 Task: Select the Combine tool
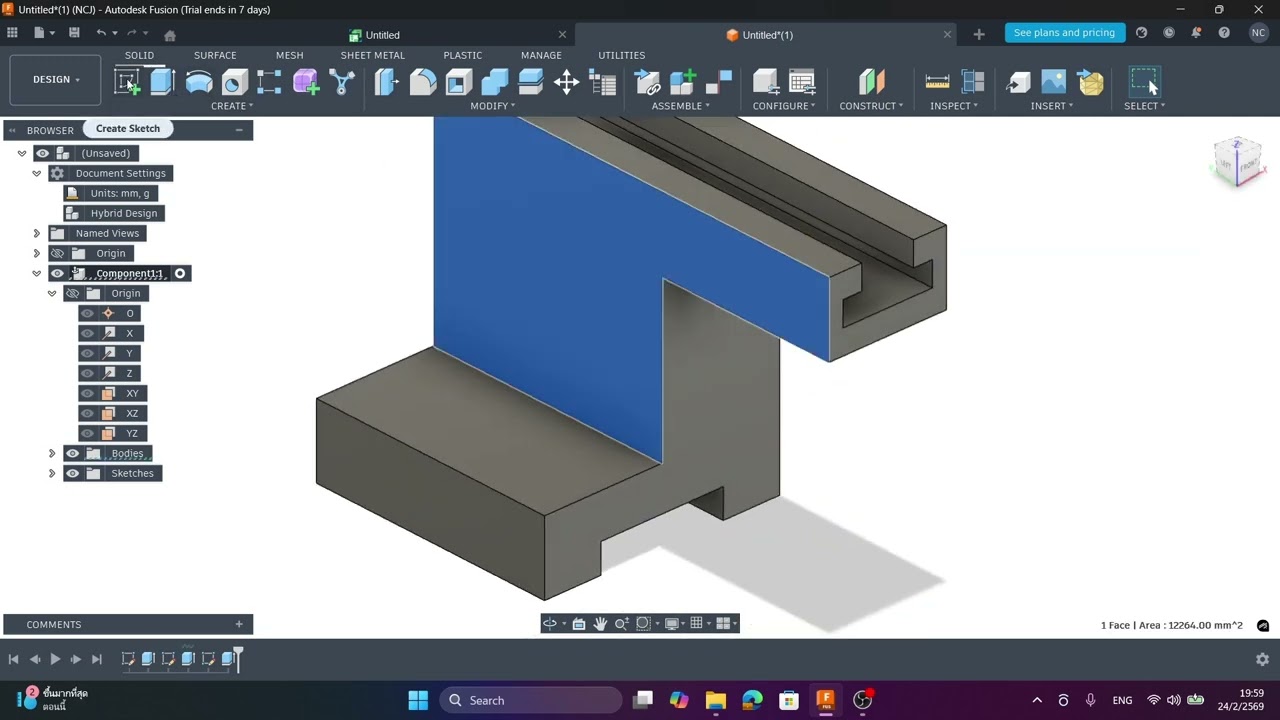(x=495, y=82)
